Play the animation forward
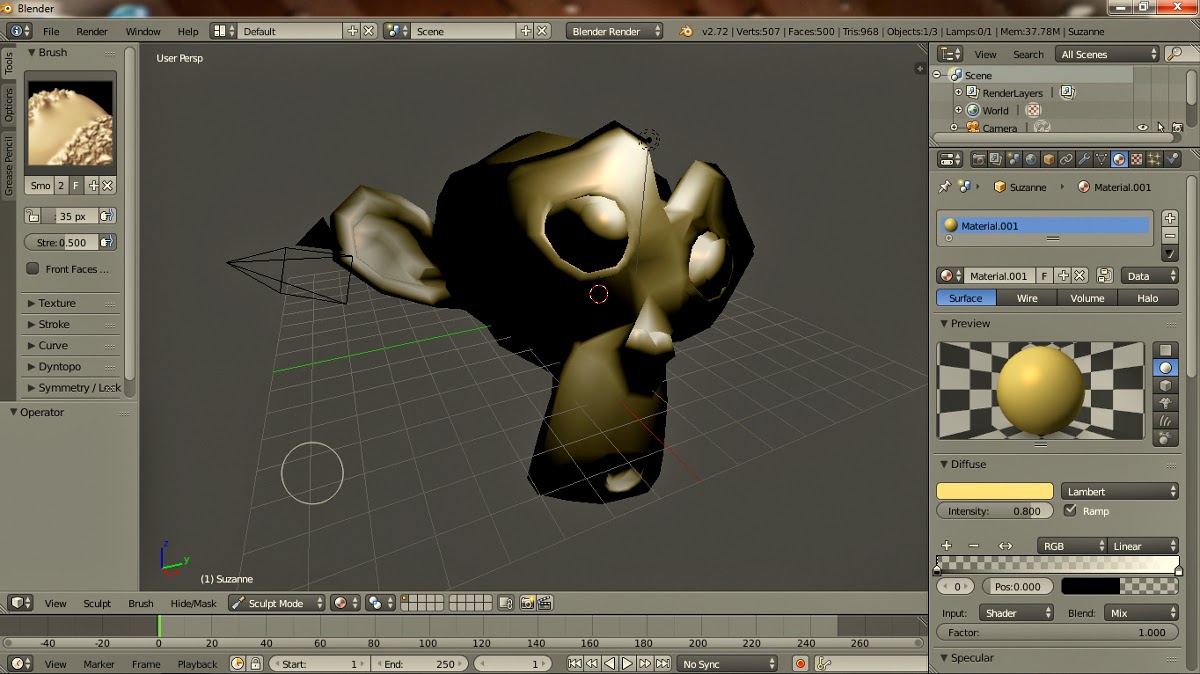This screenshot has height=674, width=1200. tap(627, 664)
